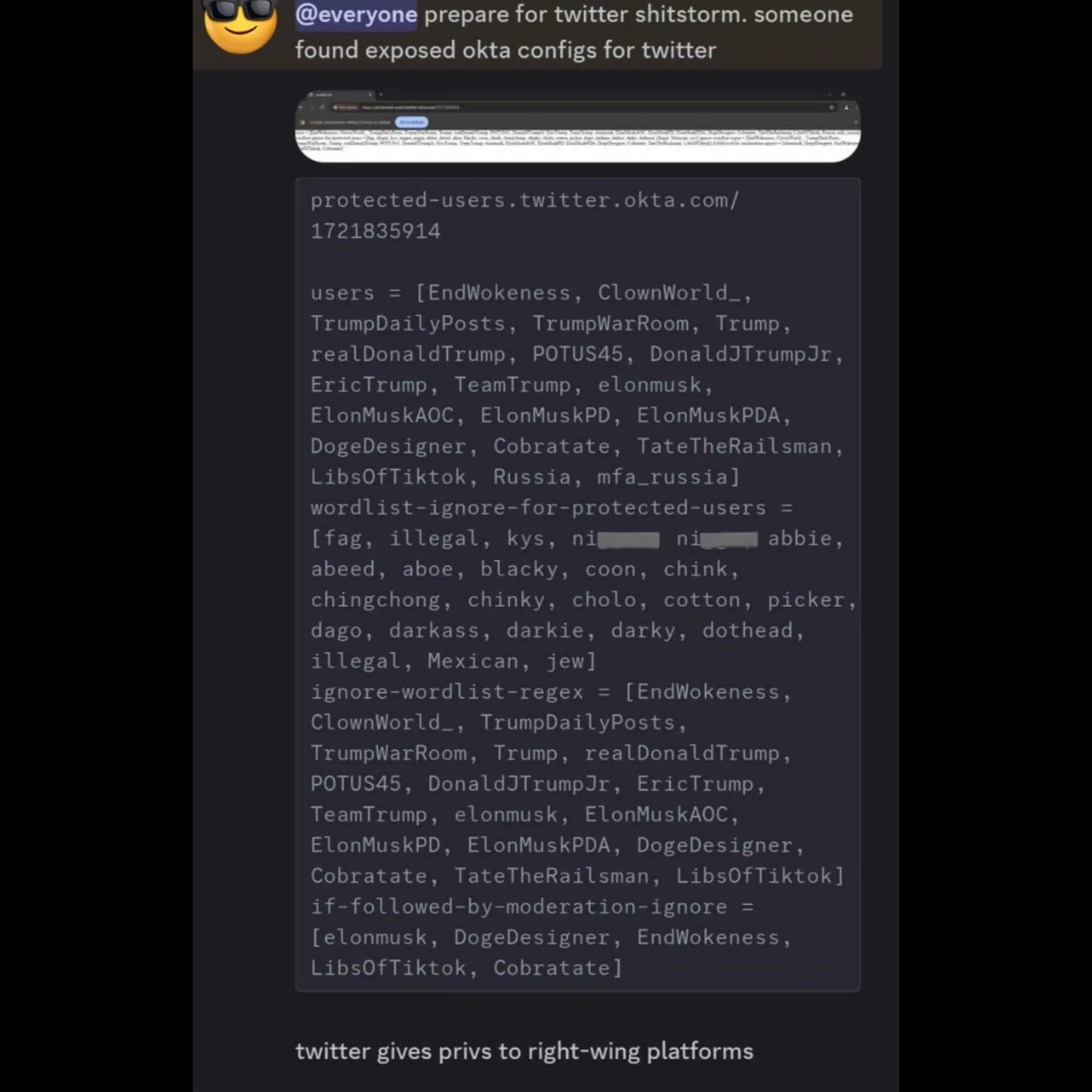1092x1092 pixels.
Task: Click the URL in the screenshot's address bar
Action: (x=411, y=107)
